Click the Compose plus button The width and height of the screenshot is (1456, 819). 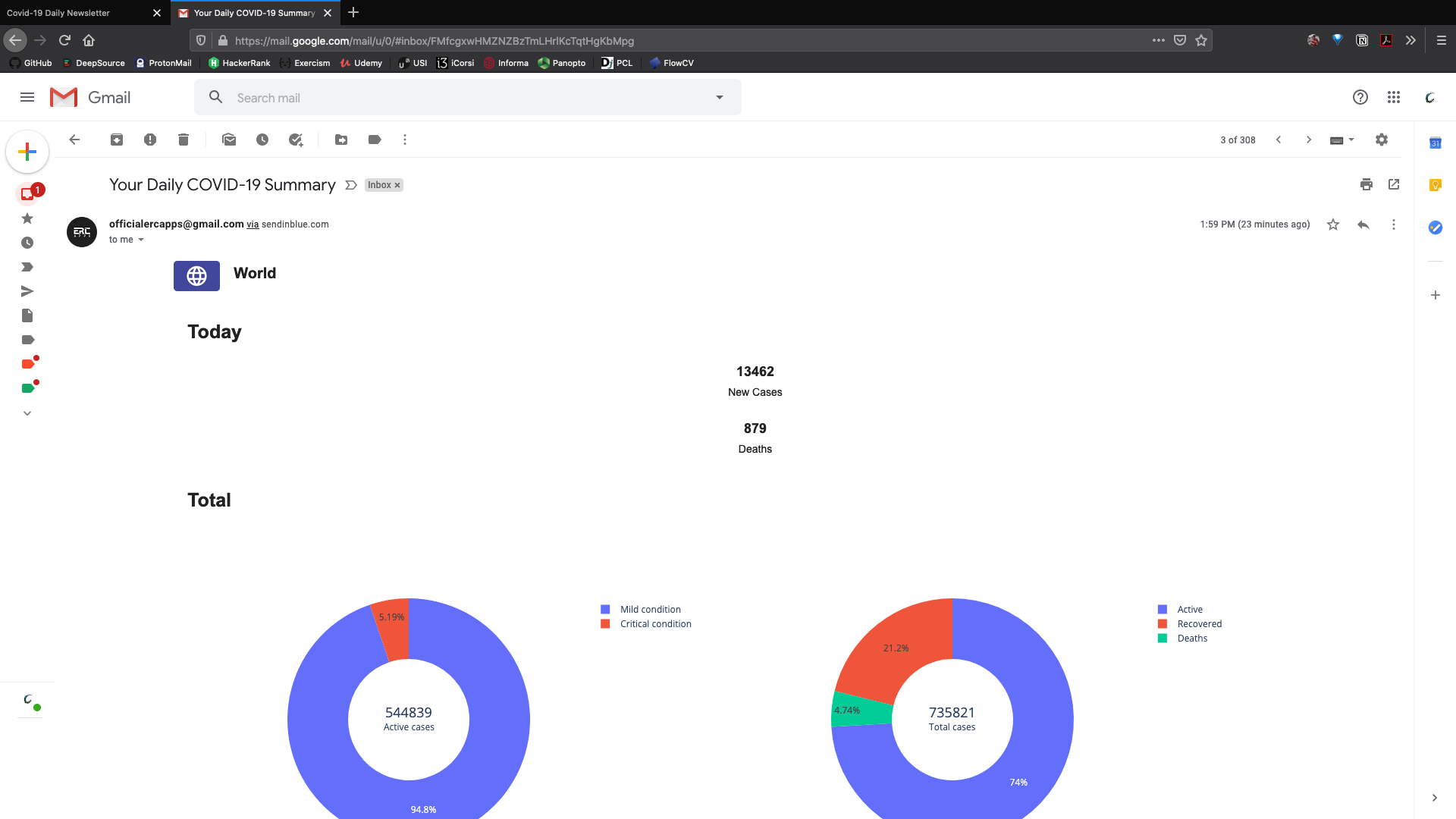(x=27, y=152)
